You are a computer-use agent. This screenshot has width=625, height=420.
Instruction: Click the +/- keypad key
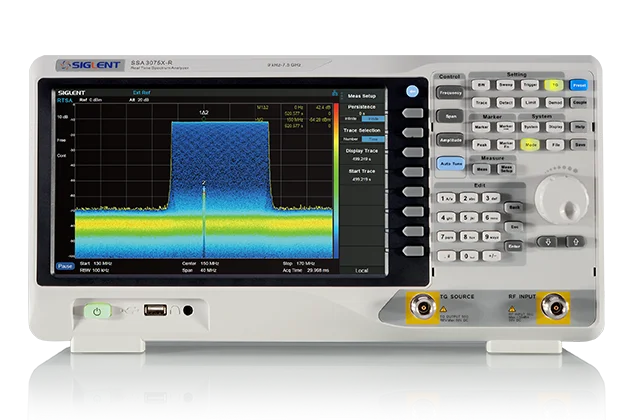pos(491,256)
